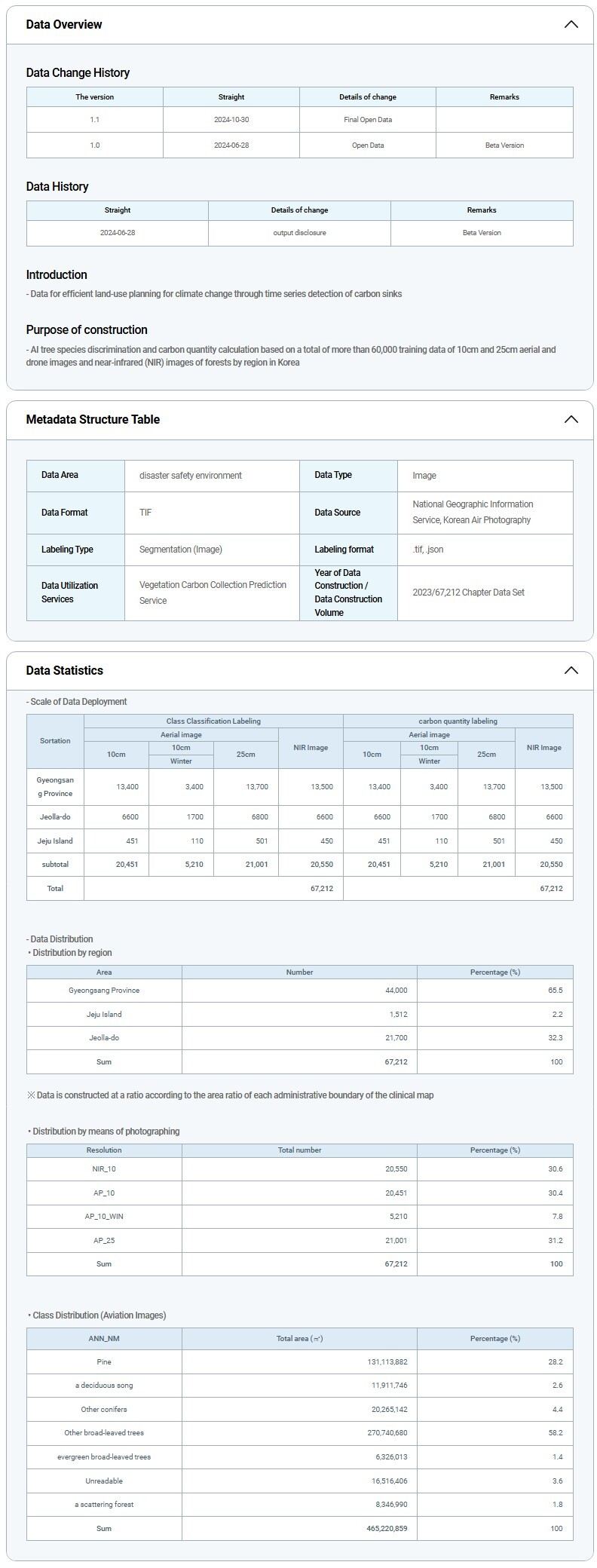
Task: Click the Final Open Data cell
Action: click(x=368, y=120)
